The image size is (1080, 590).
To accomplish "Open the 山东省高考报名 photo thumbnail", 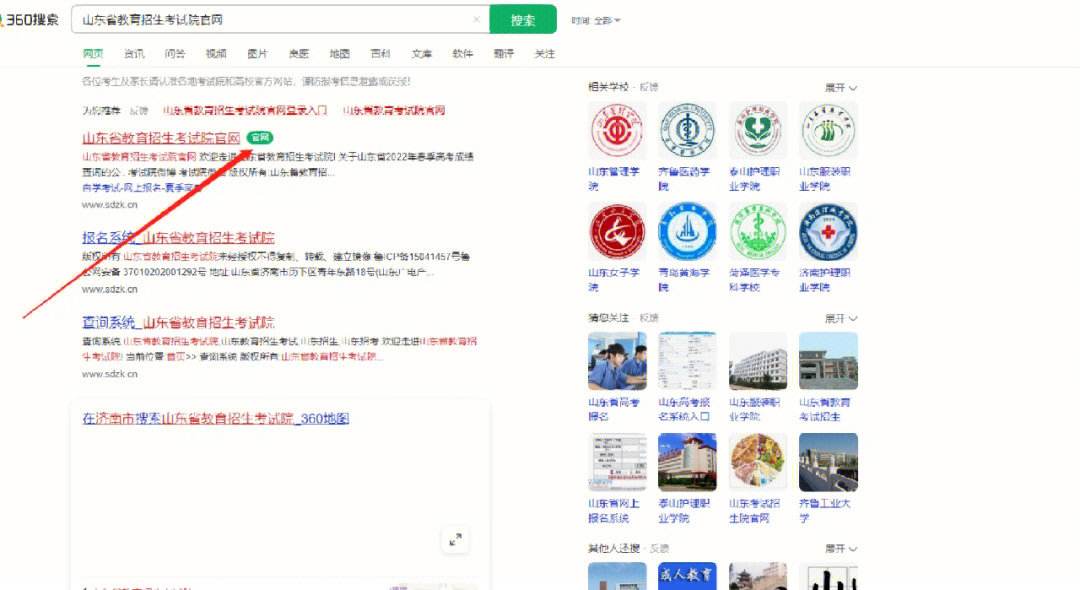I will click(617, 361).
